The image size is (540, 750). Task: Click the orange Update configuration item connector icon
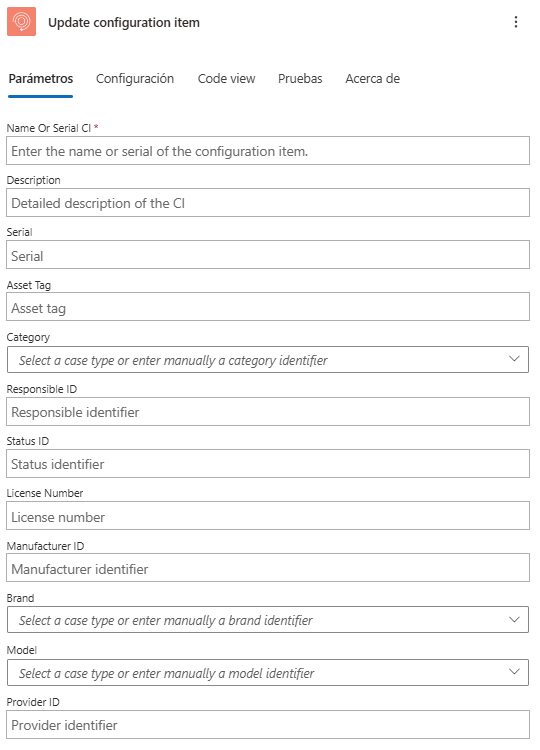[22, 22]
